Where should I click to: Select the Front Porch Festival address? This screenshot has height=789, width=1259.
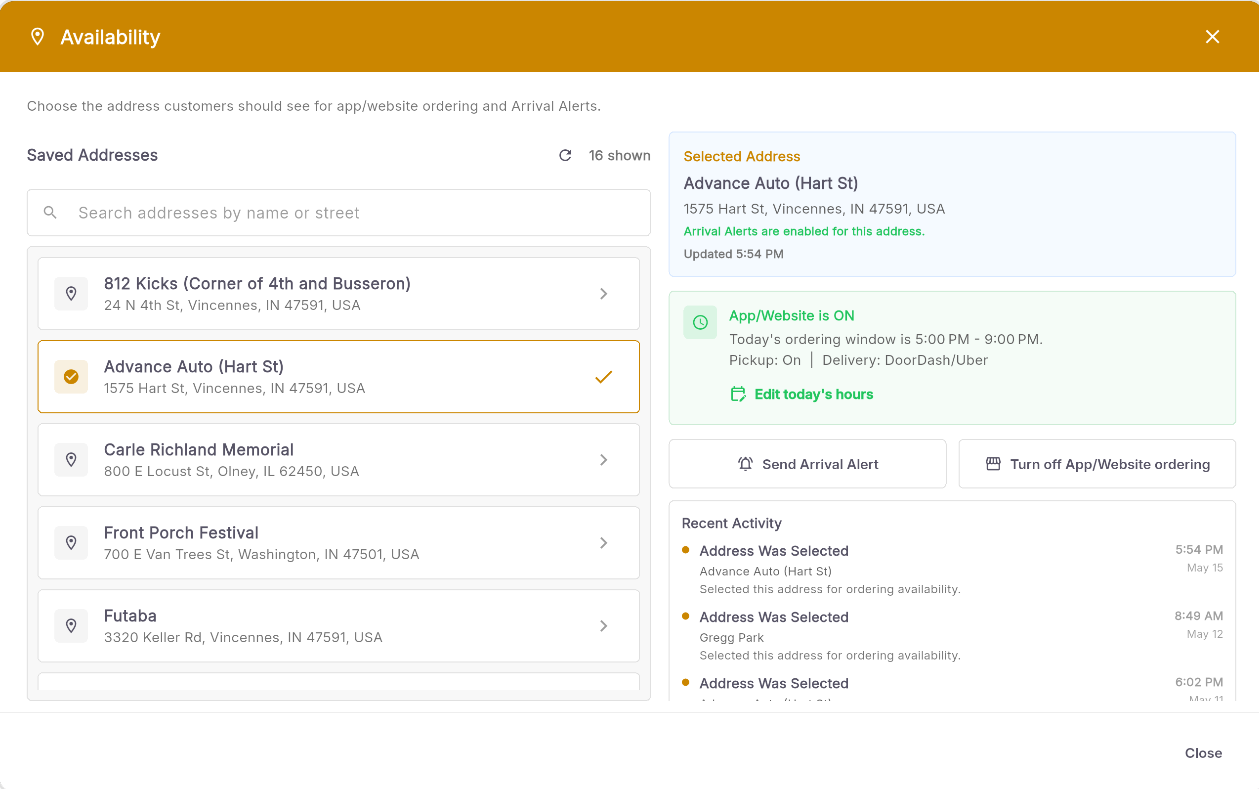click(338, 543)
